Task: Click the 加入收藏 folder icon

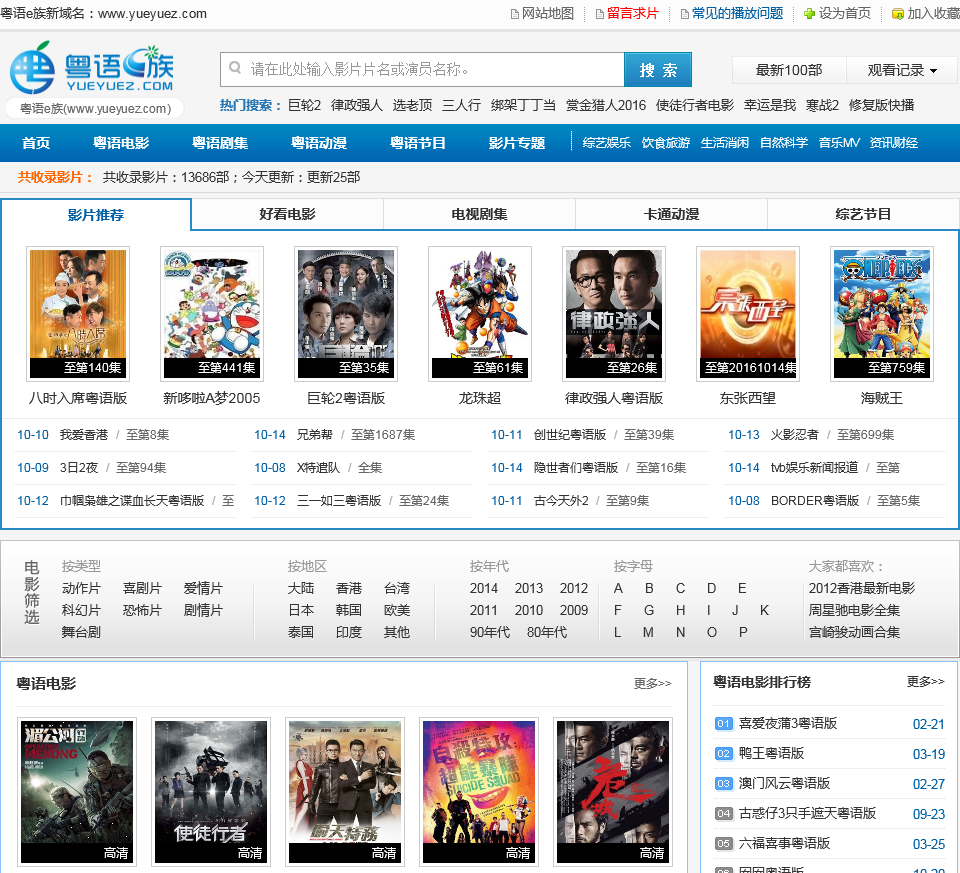Action: 898,14
